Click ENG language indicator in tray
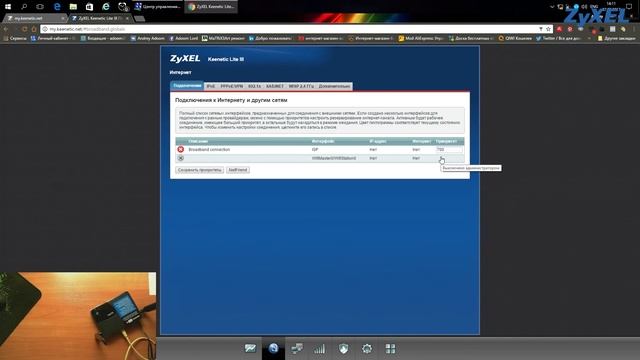This screenshot has height=360, width=640. pyautogui.click(x=594, y=7)
